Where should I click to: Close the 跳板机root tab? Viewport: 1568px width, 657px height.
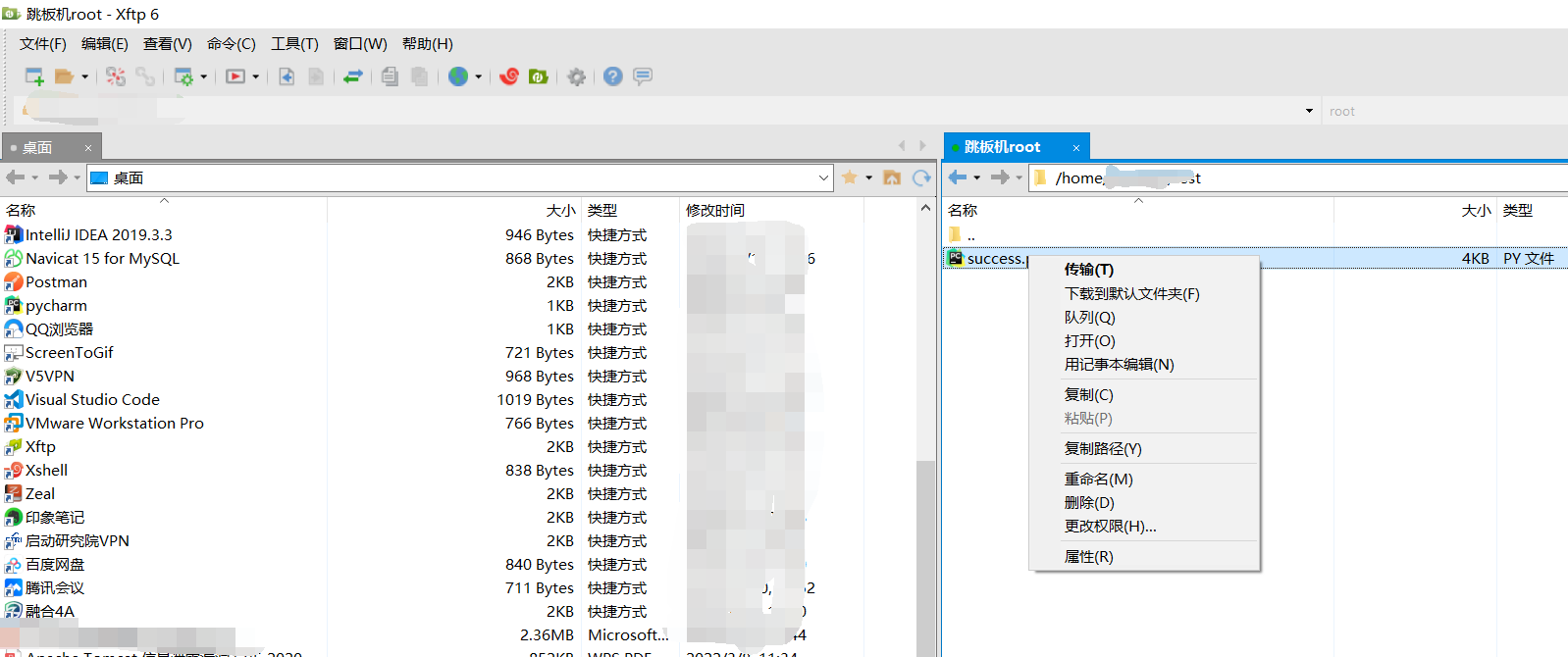1076,148
